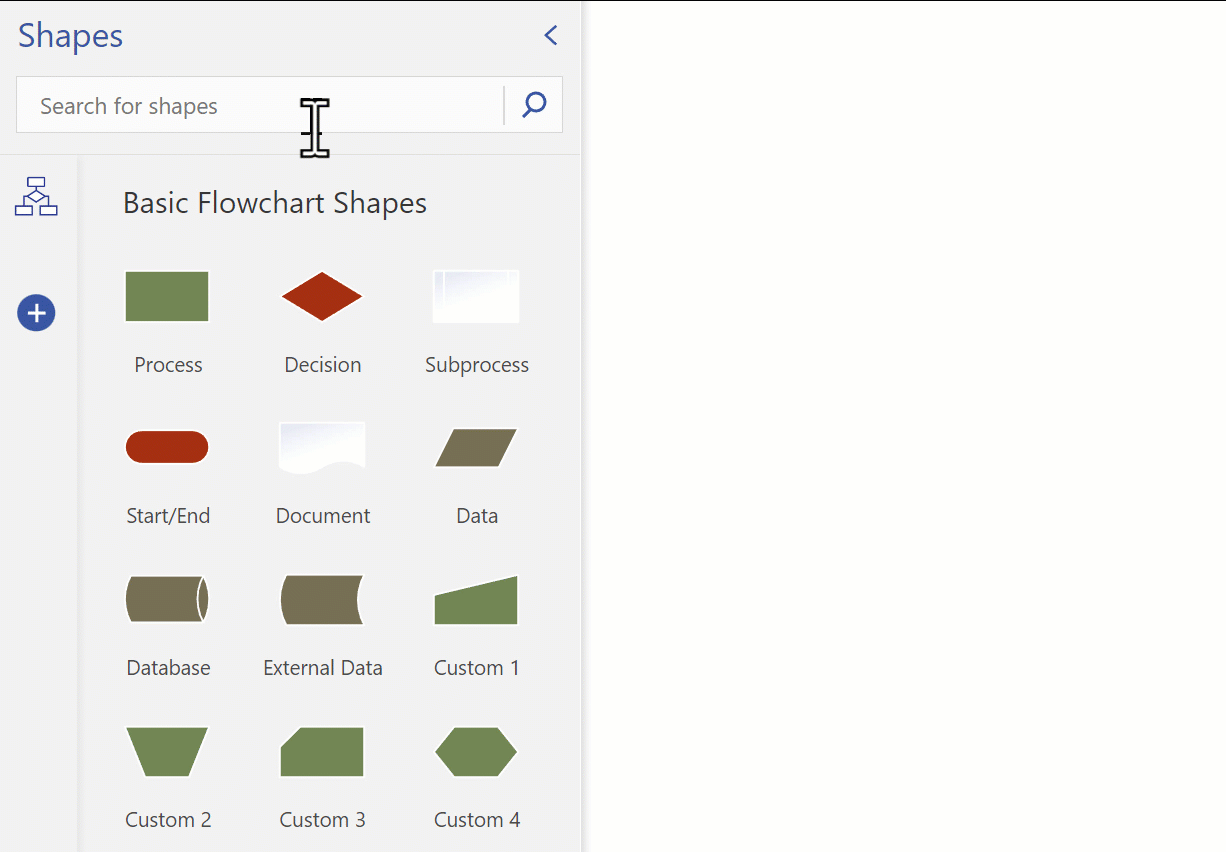The width and height of the screenshot is (1226, 852).
Task: Select the Start/End shape
Action: pos(166,447)
